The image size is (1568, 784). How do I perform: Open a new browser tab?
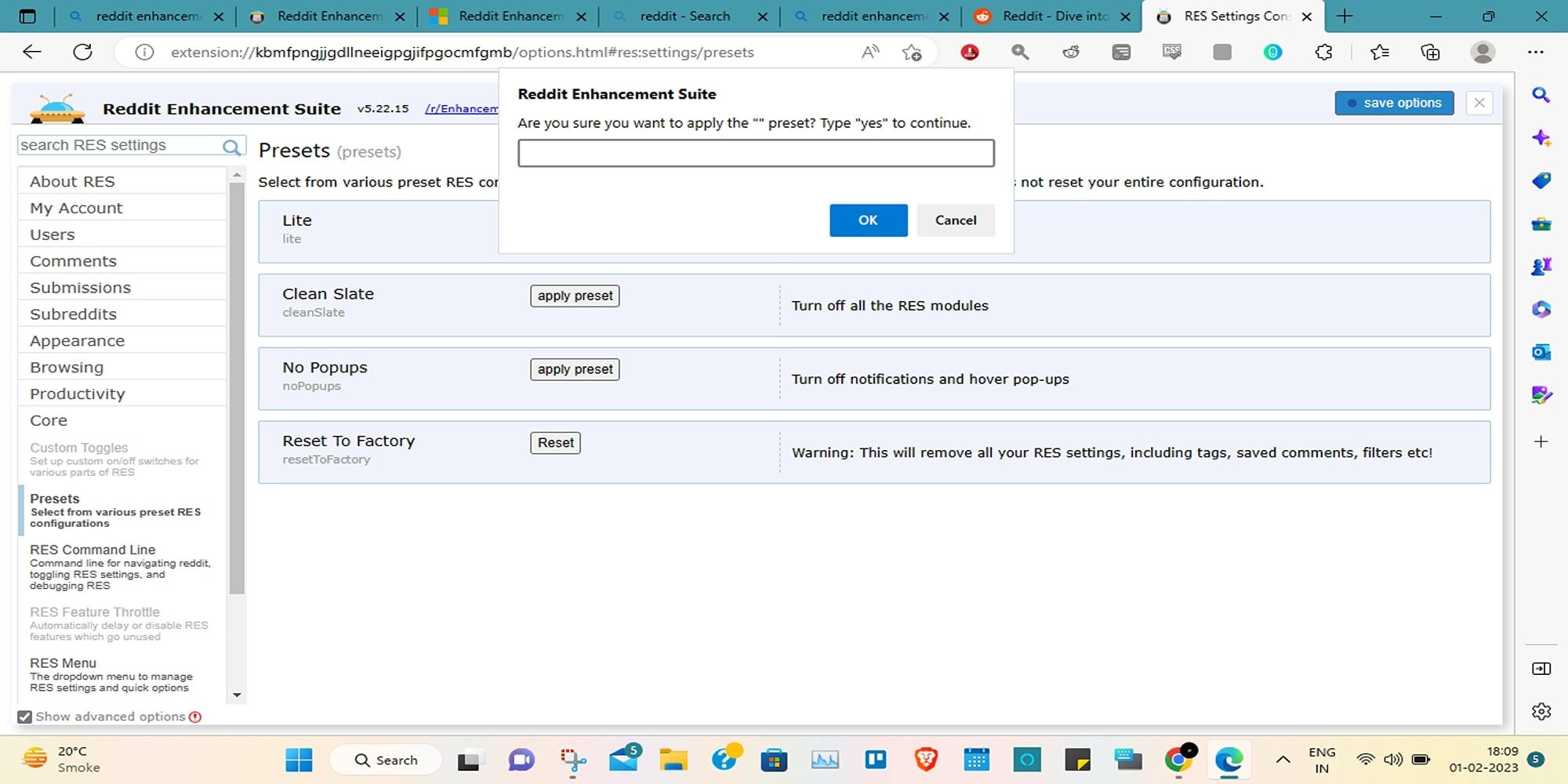(x=1345, y=16)
